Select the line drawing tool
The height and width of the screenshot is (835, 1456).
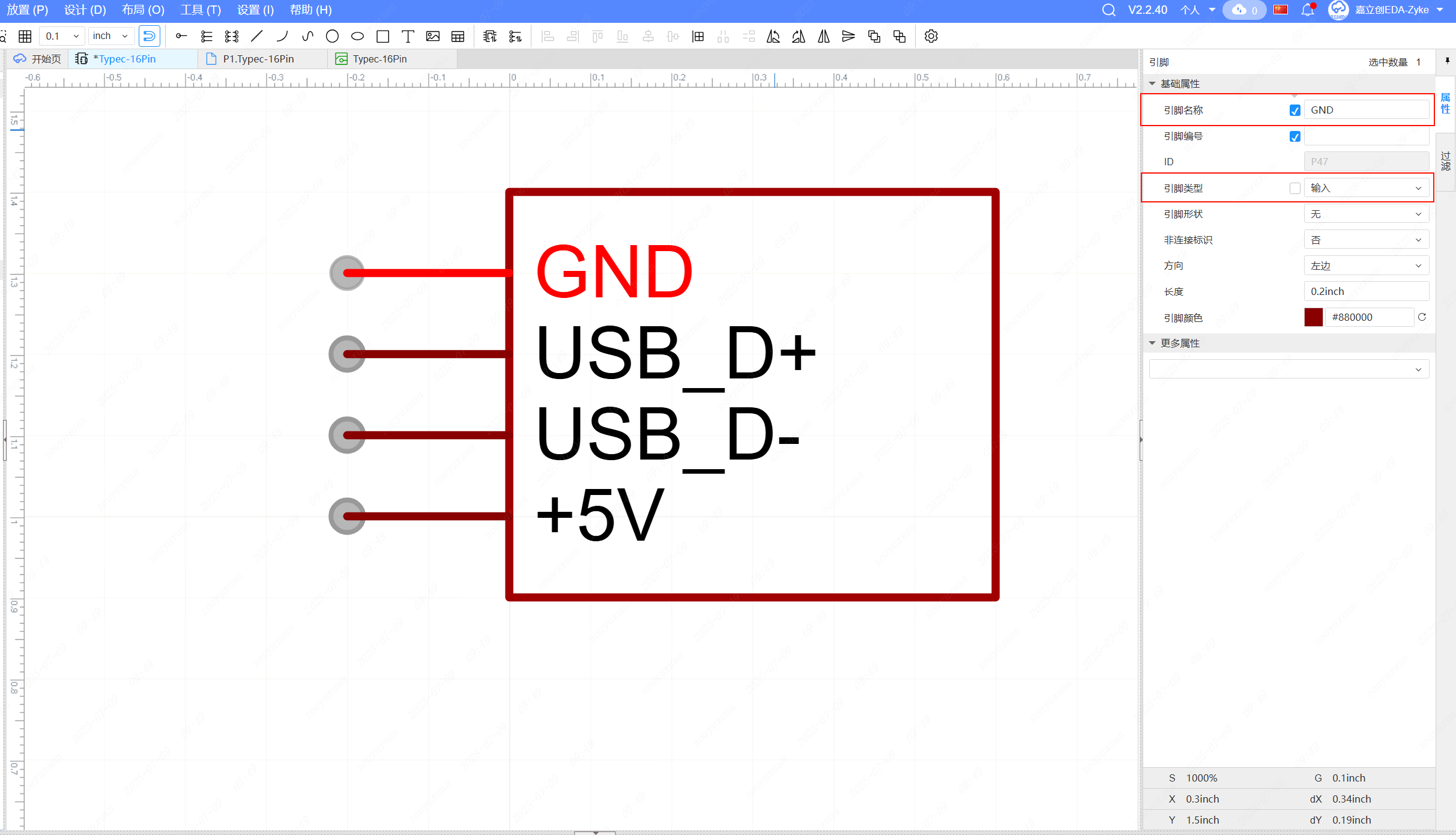[257, 37]
